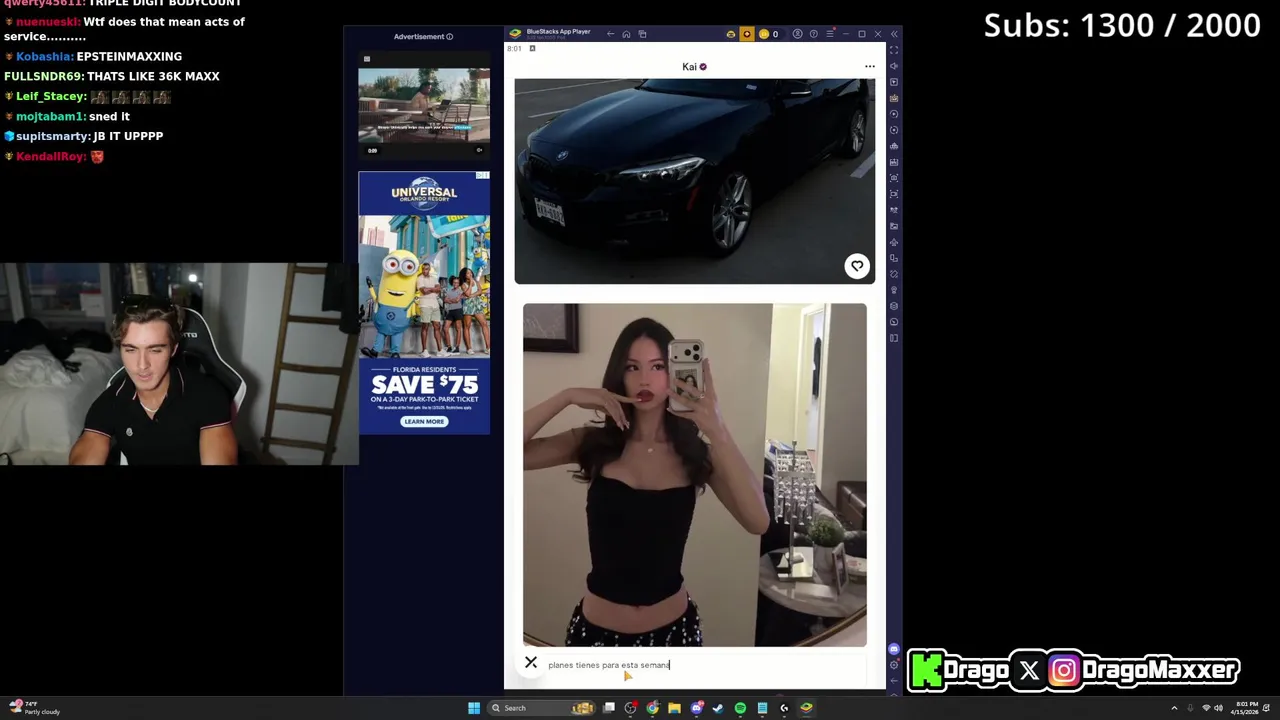Click the screenshot icon in BlueStacks sidebar
Image resolution: width=1280 pixels, height=720 pixels.
click(894, 178)
